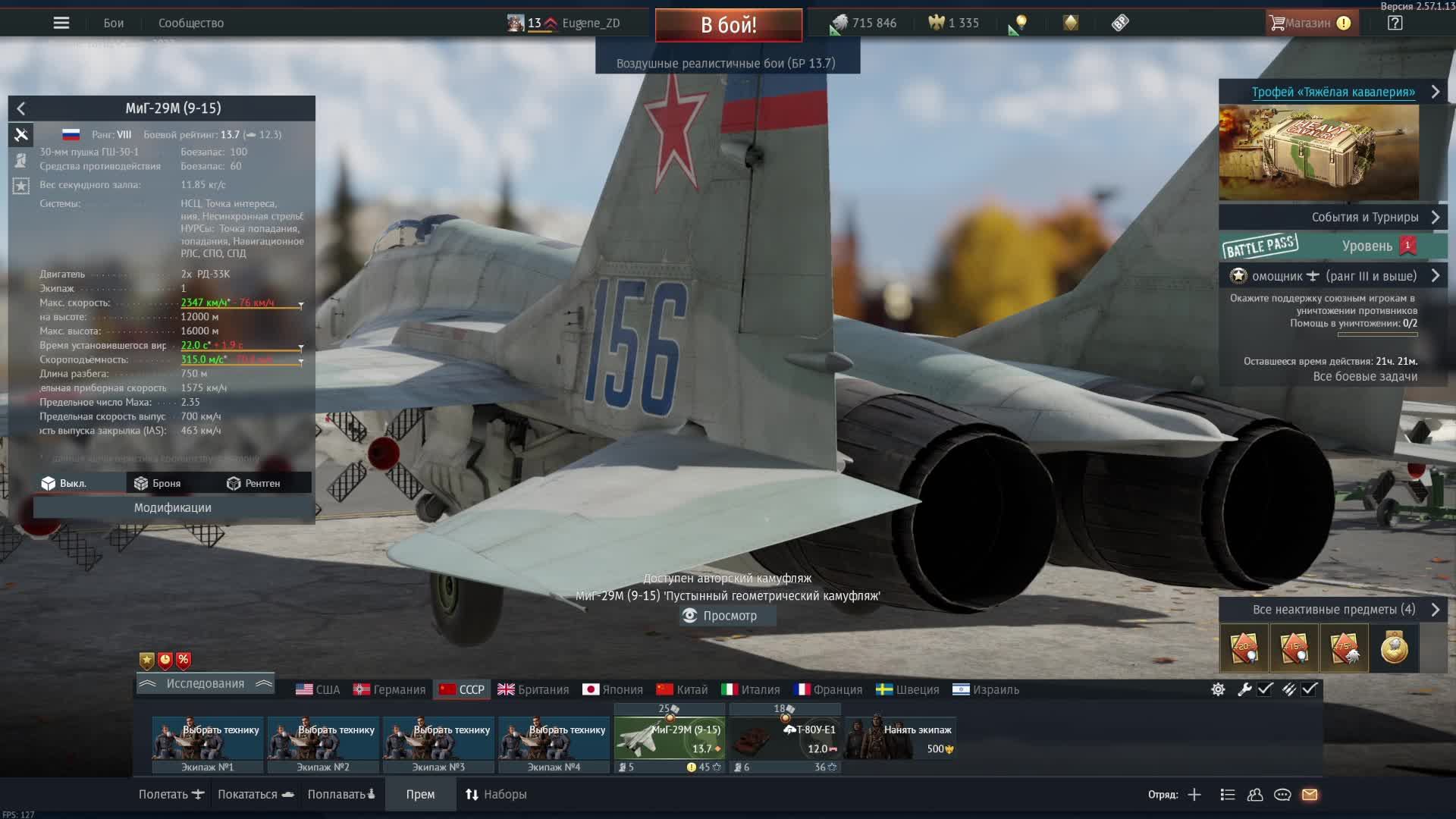Screen dimensions: 1456x819
Task: Open the Модификации panel
Action: [173, 507]
